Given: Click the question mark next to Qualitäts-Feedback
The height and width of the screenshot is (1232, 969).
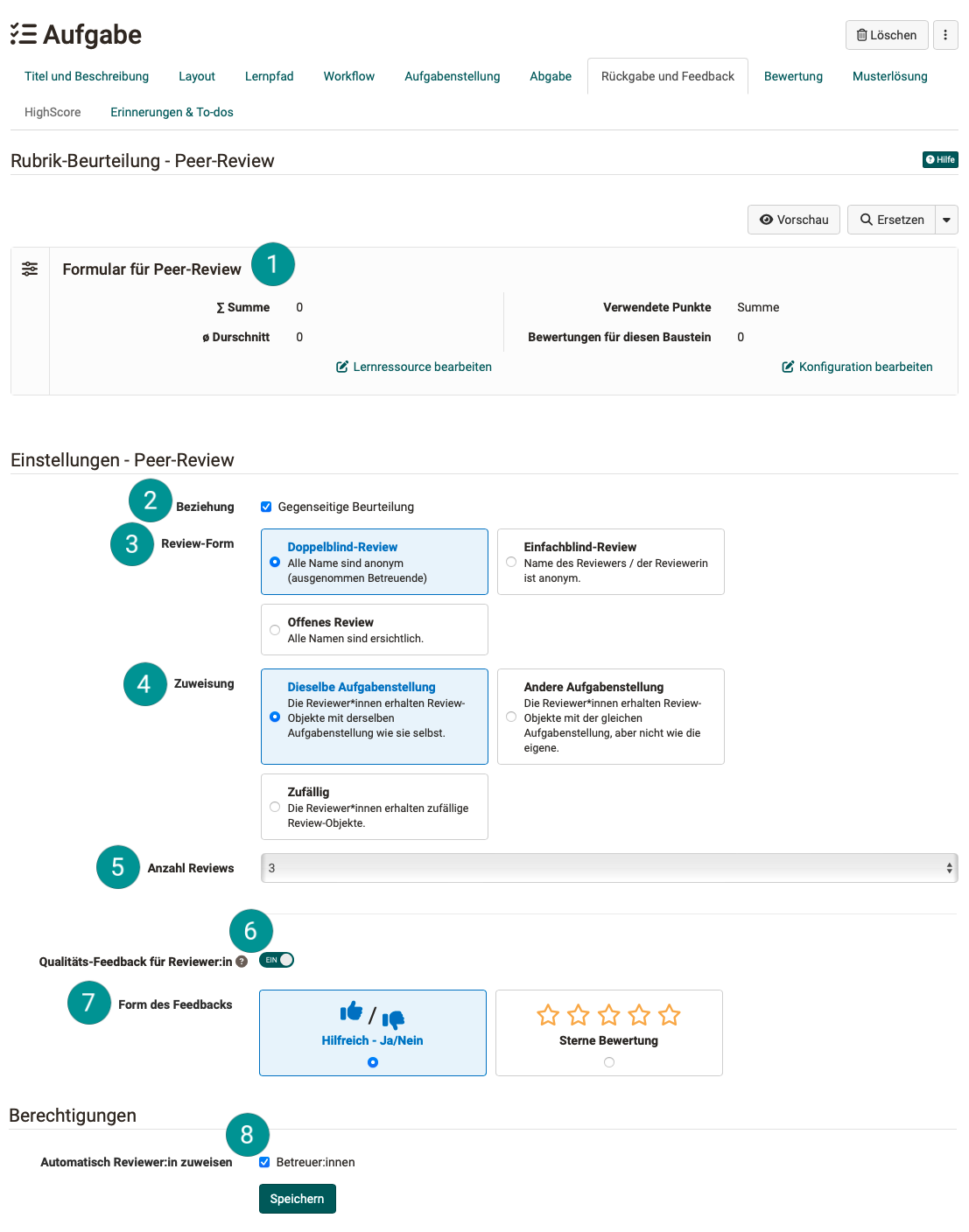Looking at the screenshot, I should click(242, 962).
